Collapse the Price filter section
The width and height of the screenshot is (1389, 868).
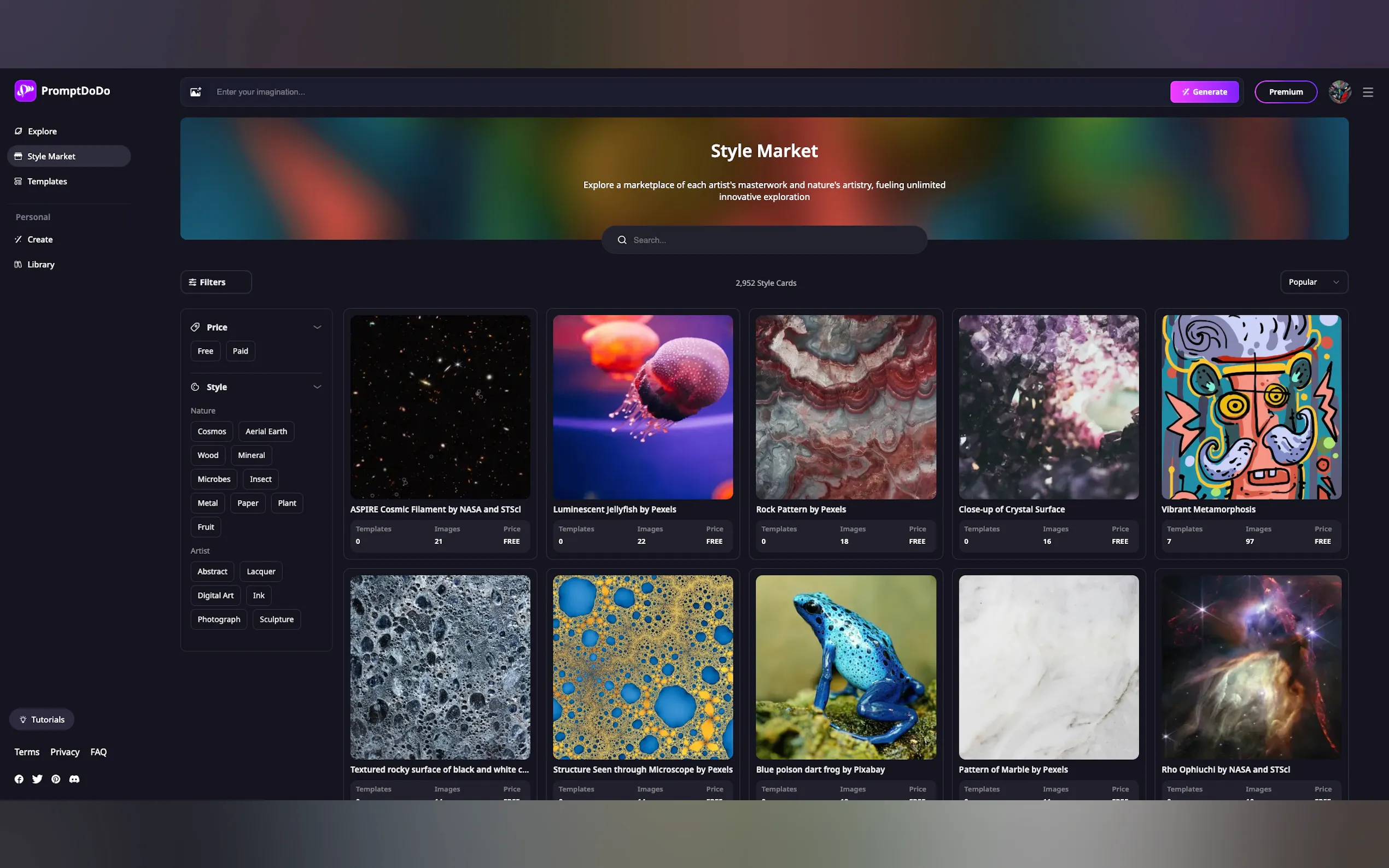317,327
